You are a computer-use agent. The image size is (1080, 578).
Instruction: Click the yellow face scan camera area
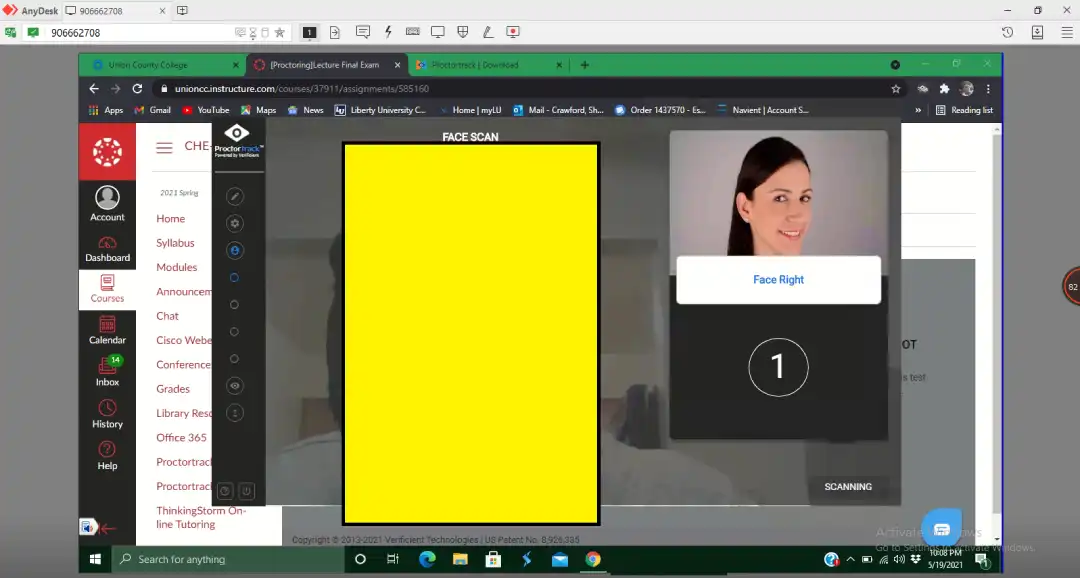pyautogui.click(x=470, y=333)
